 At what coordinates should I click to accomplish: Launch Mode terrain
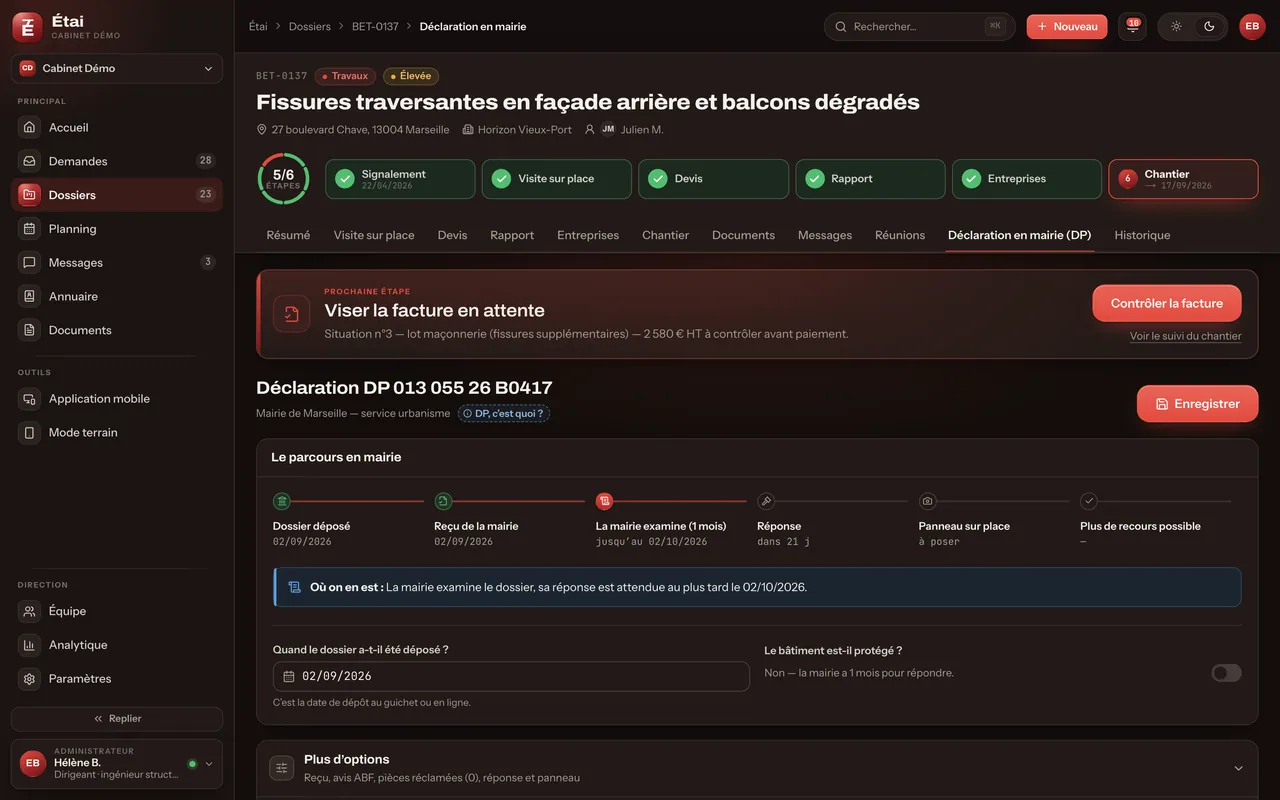pyautogui.click(x=117, y=433)
